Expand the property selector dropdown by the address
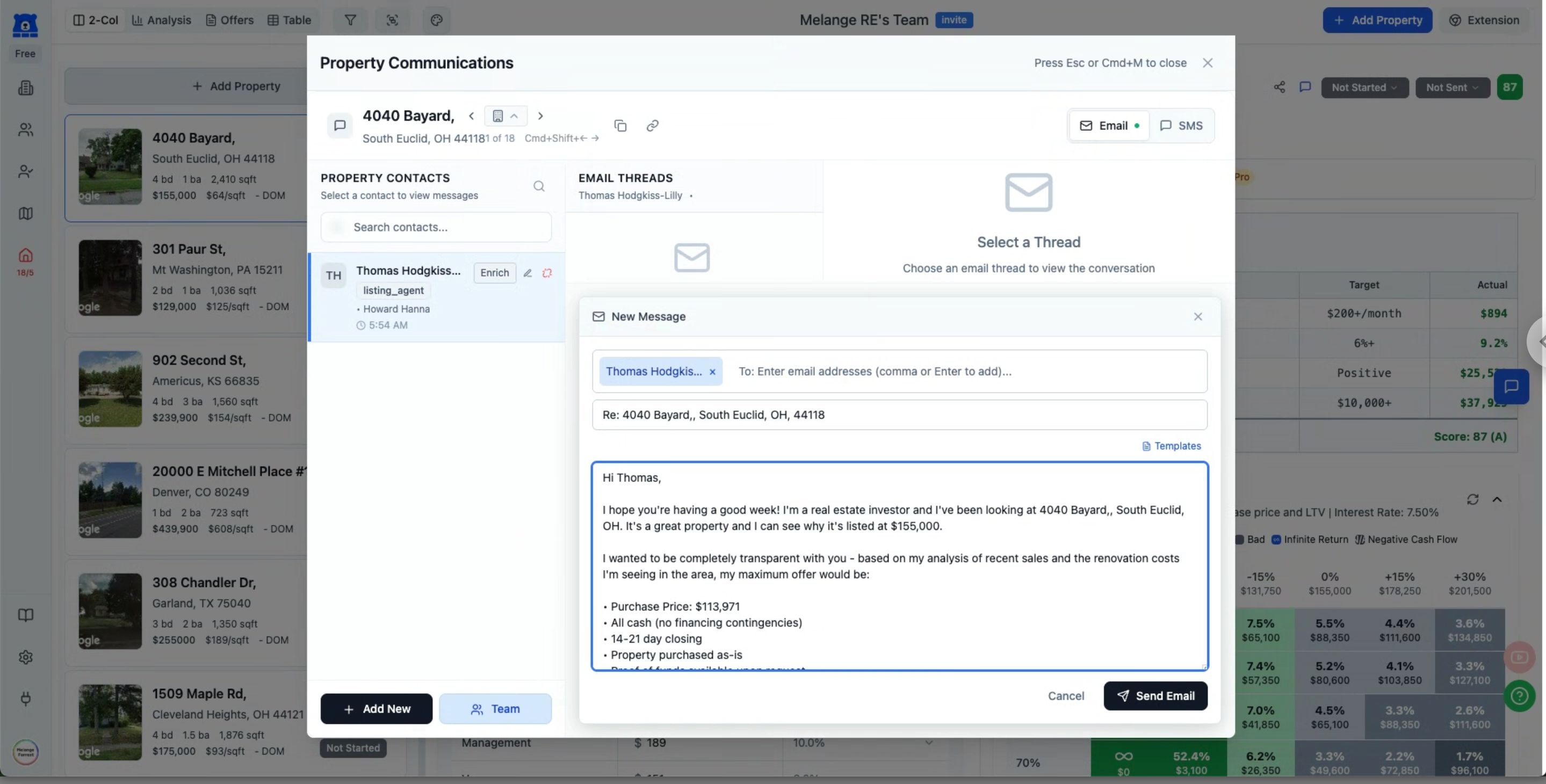This screenshot has height=784, width=1546. tap(505, 116)
